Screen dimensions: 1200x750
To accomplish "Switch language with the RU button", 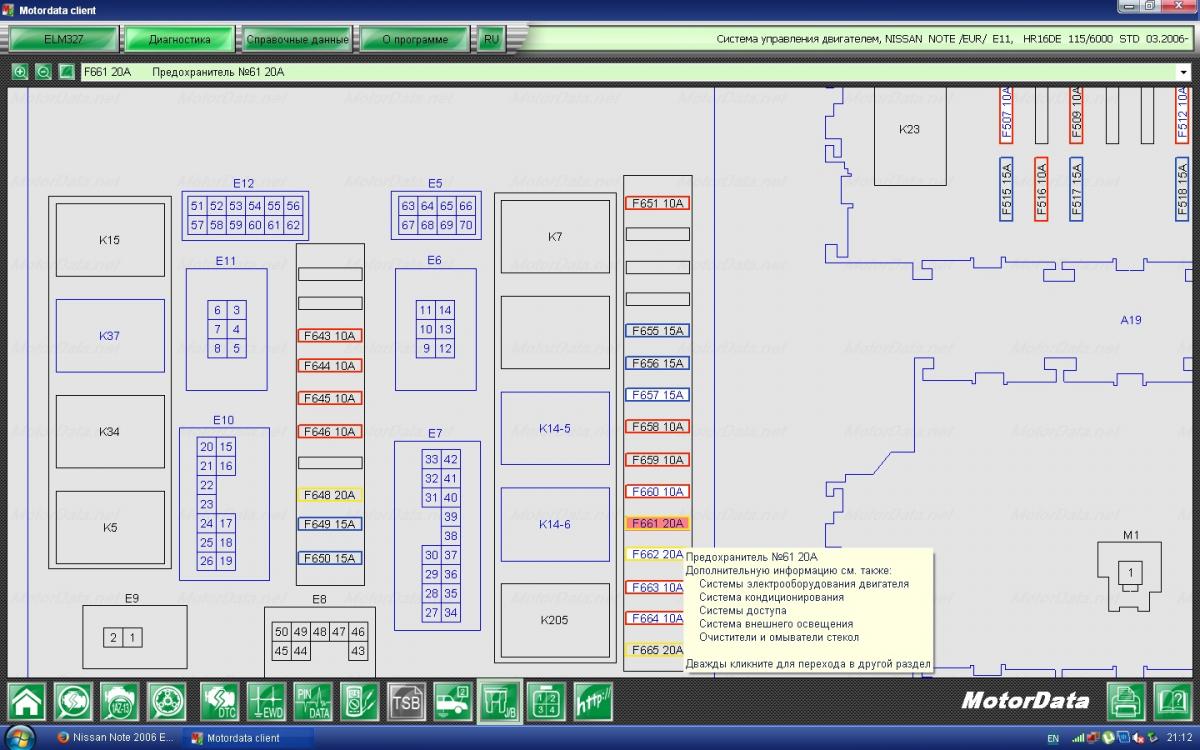I will click(x=490, y=40).
